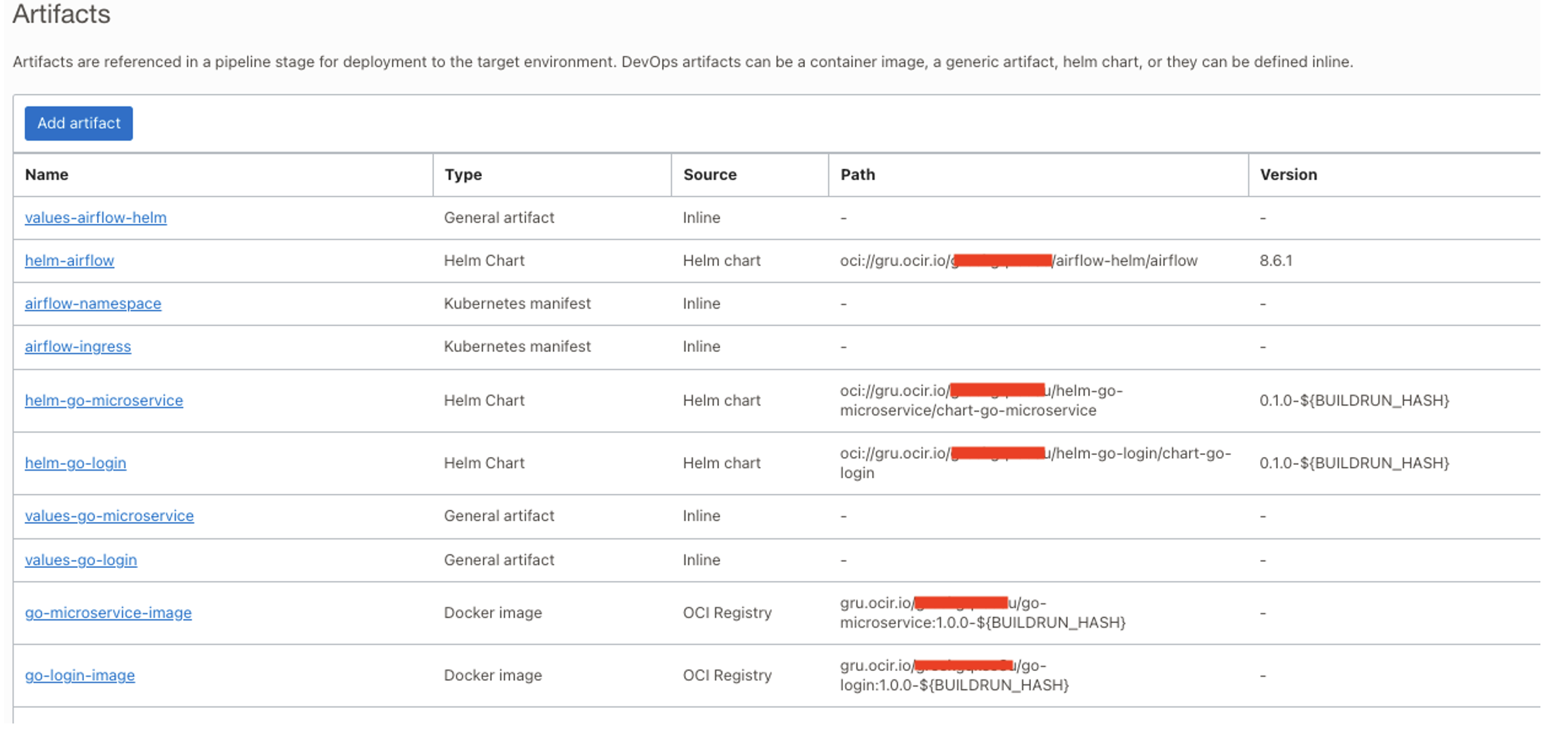The image size is (1568, 734).
Task: Click the Version column header
Action: pos(1288,174)
